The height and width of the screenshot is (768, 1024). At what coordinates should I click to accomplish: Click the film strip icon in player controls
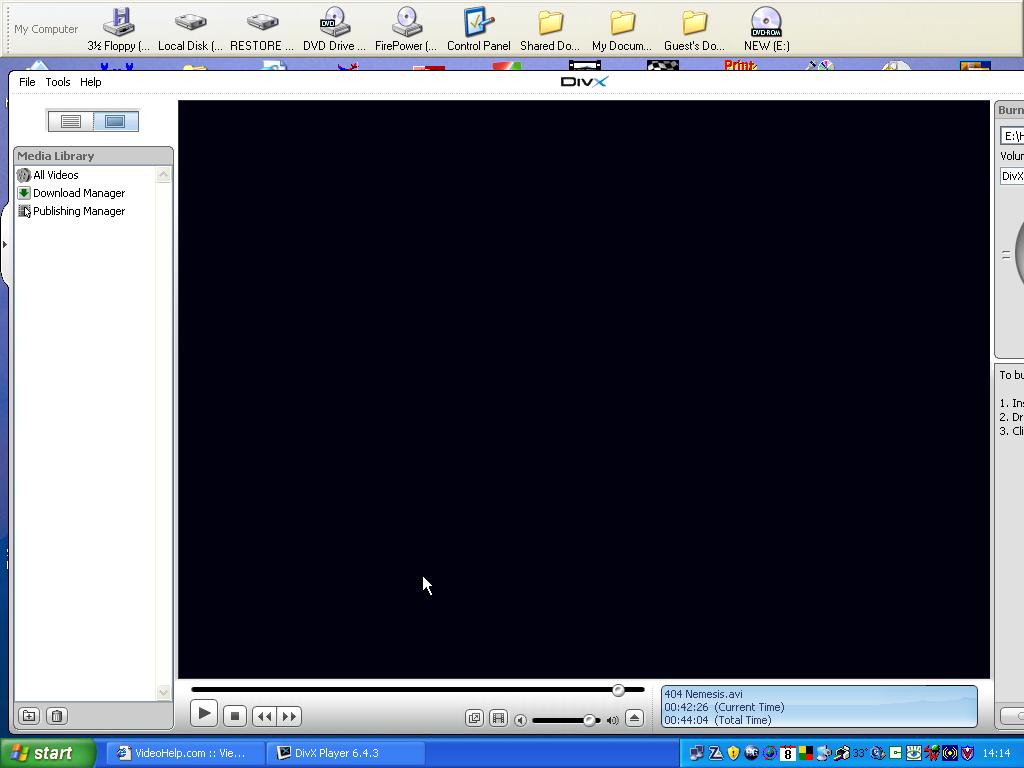[498, 718]
